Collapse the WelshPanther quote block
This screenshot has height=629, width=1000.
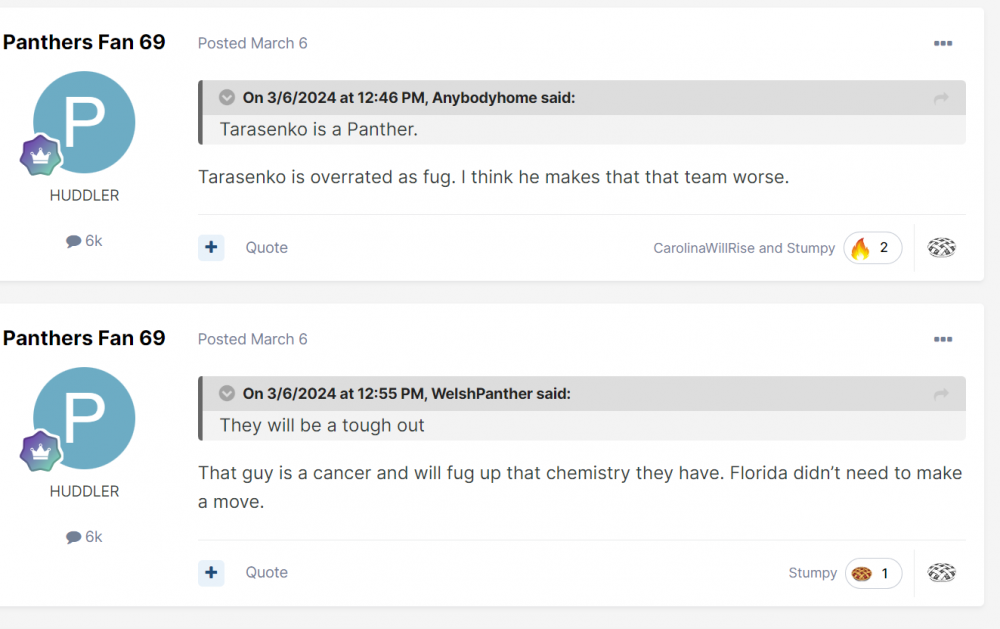tap(227, 394)
